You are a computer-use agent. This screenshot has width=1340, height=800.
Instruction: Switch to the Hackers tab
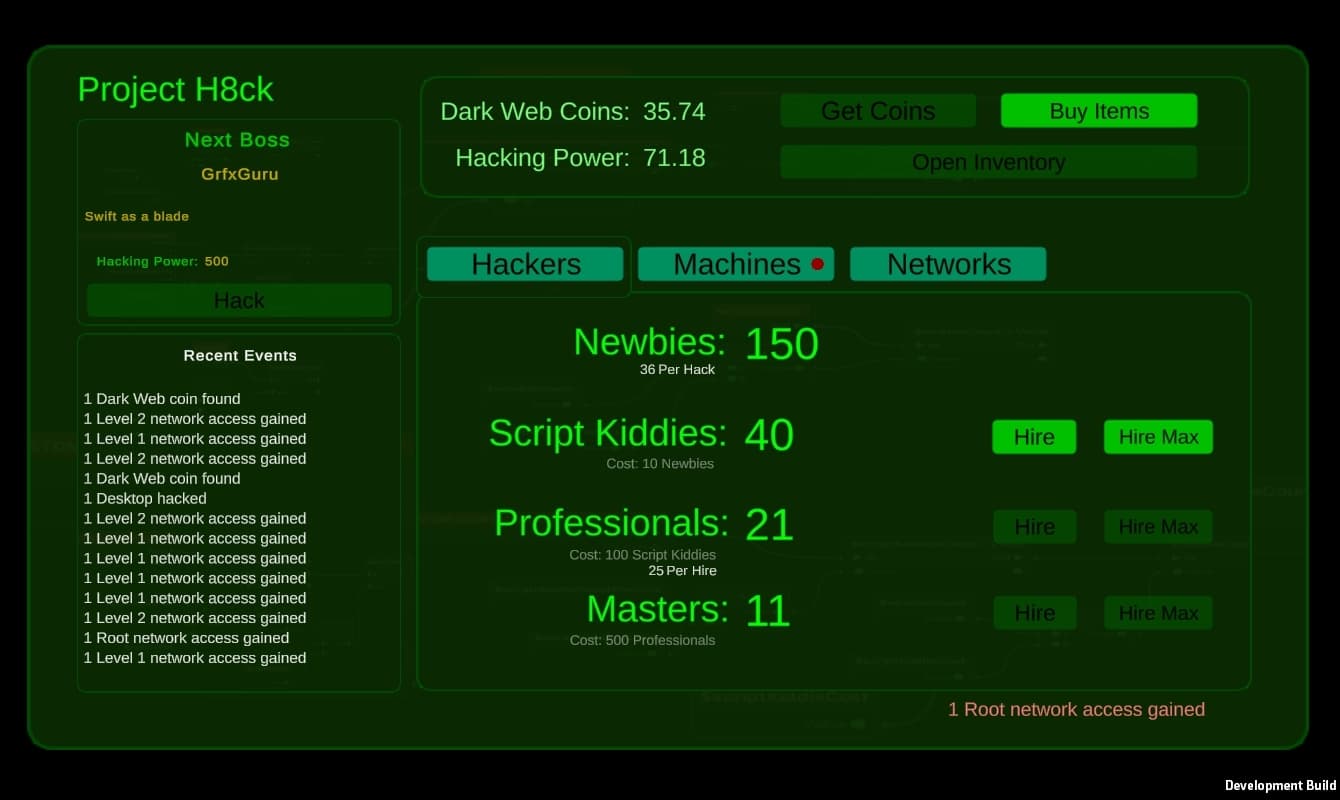525,265
